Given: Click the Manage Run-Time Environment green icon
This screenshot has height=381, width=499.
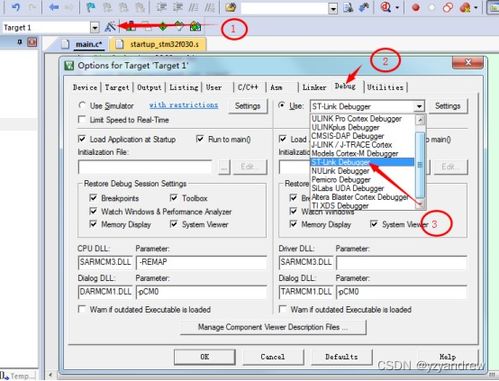Looking at the screenshot, I should click(x=163, y=27).
